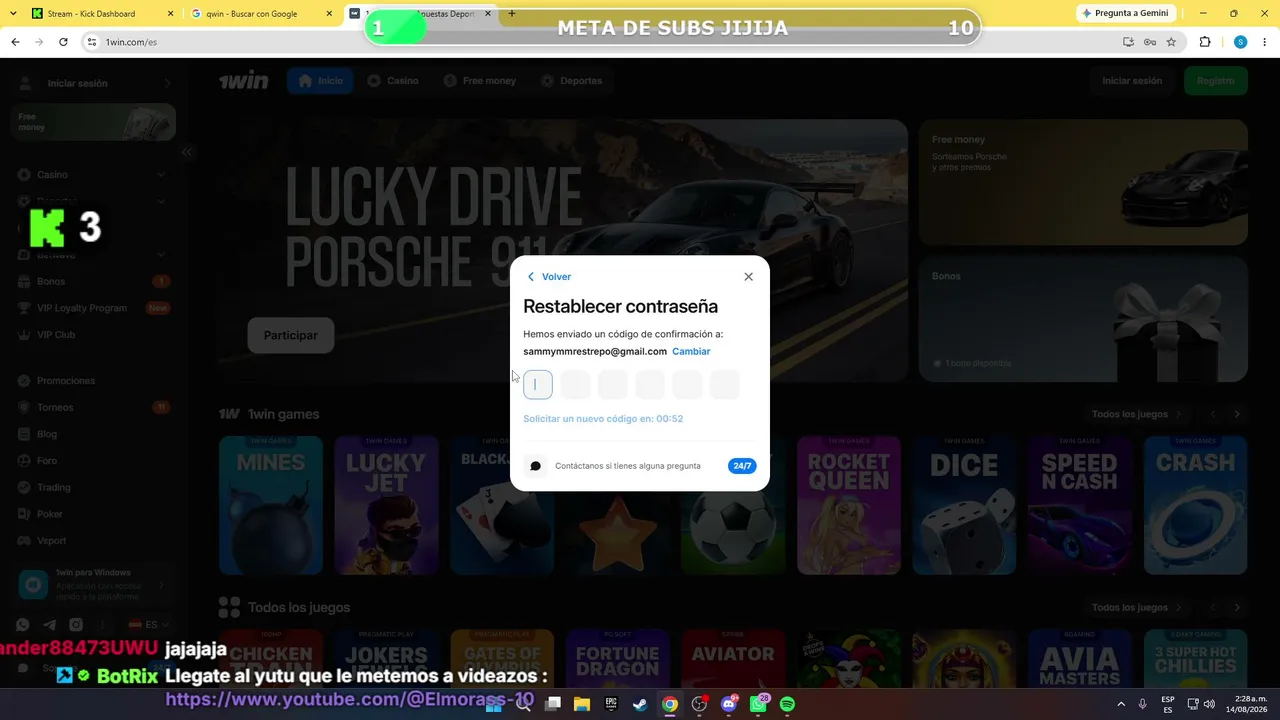Open Epic Games Launcher from the taskbar
The image size is (1280, 720).
point(611,704)
